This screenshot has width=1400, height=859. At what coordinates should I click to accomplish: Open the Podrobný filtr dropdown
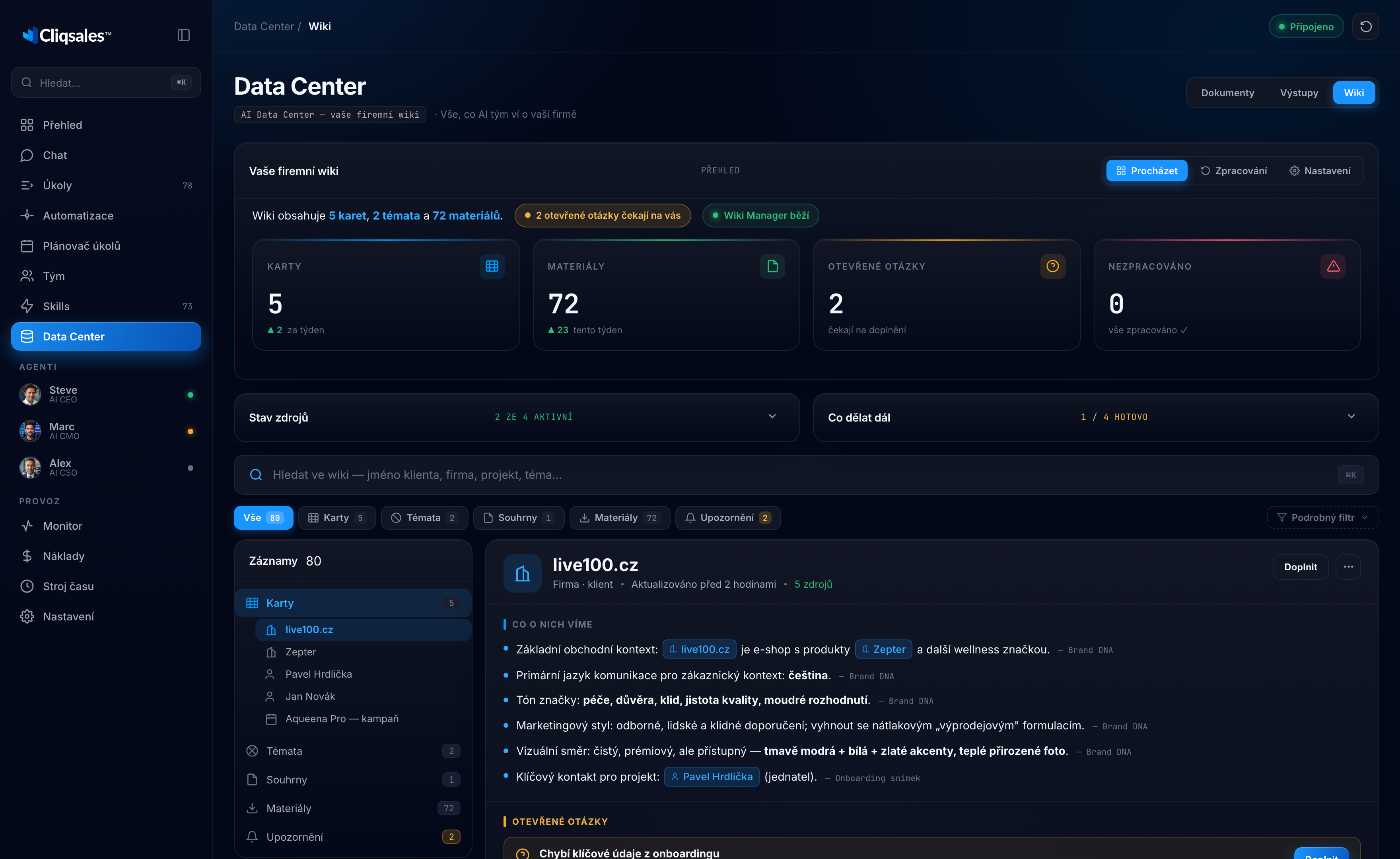point(1323,517)
